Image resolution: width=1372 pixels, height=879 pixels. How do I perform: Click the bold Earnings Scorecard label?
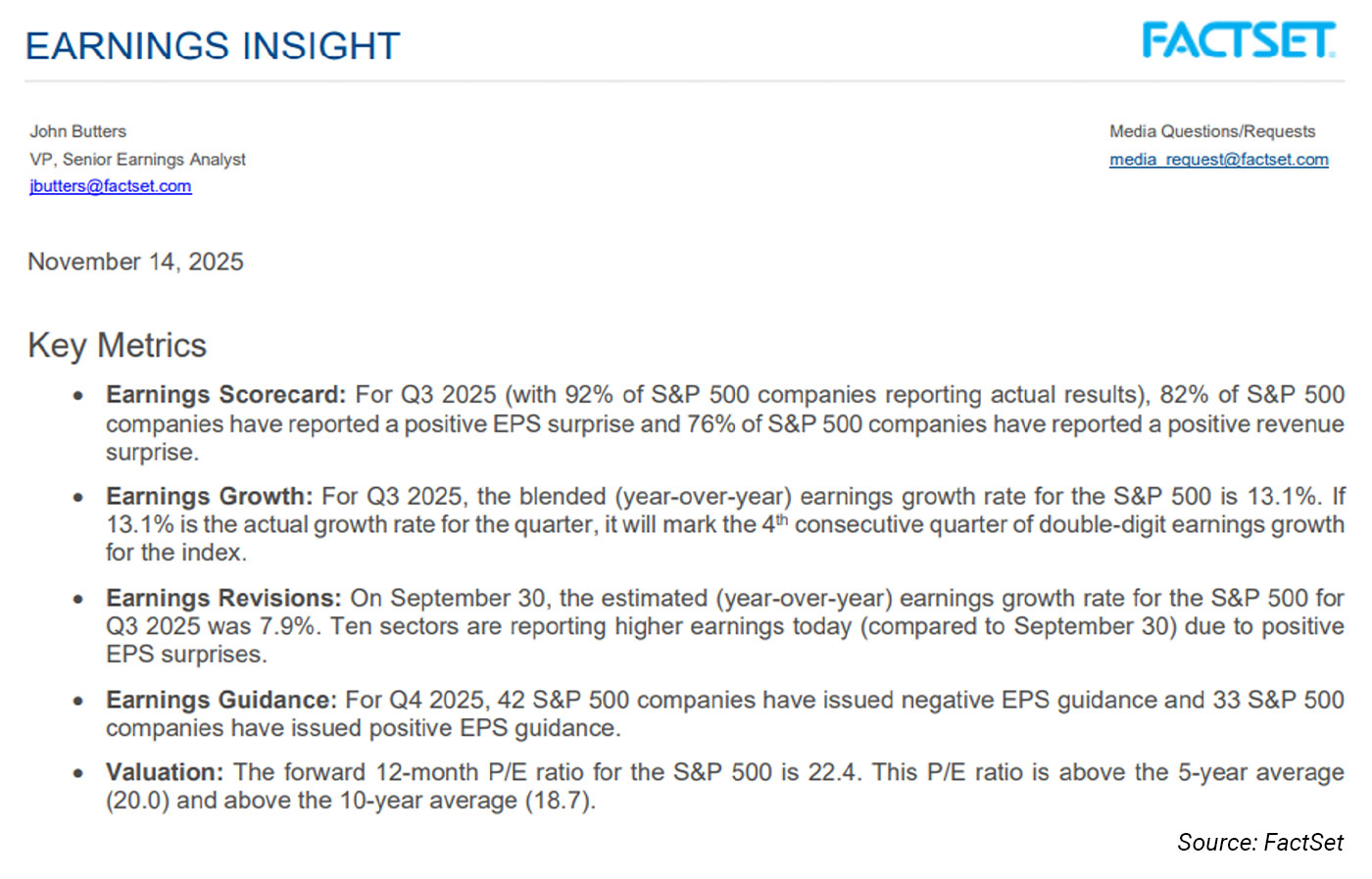225,395
